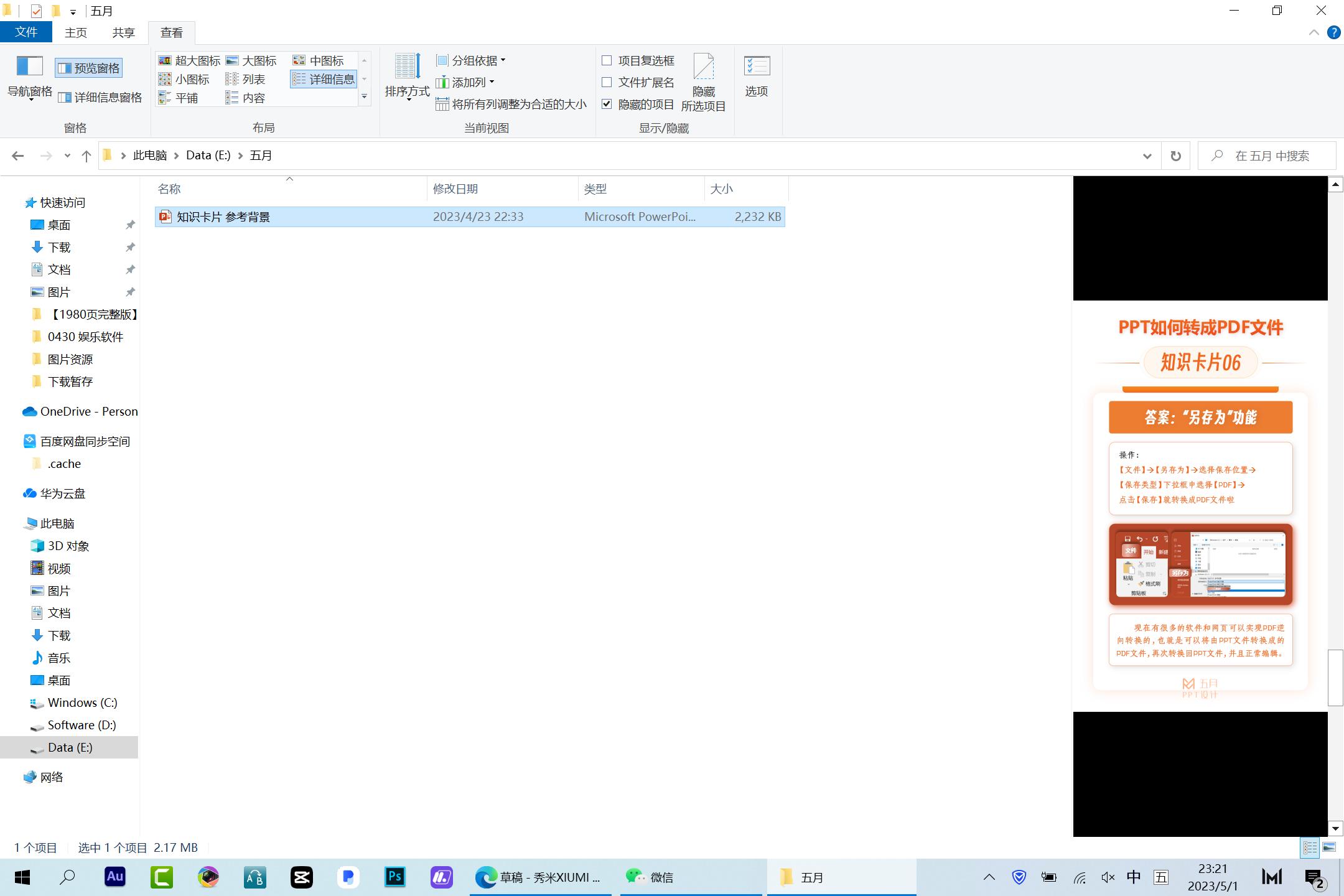Navigate to Data (E:) via breadcrumb
Viewport: 1344px width, 896px height.
point(207,155)
